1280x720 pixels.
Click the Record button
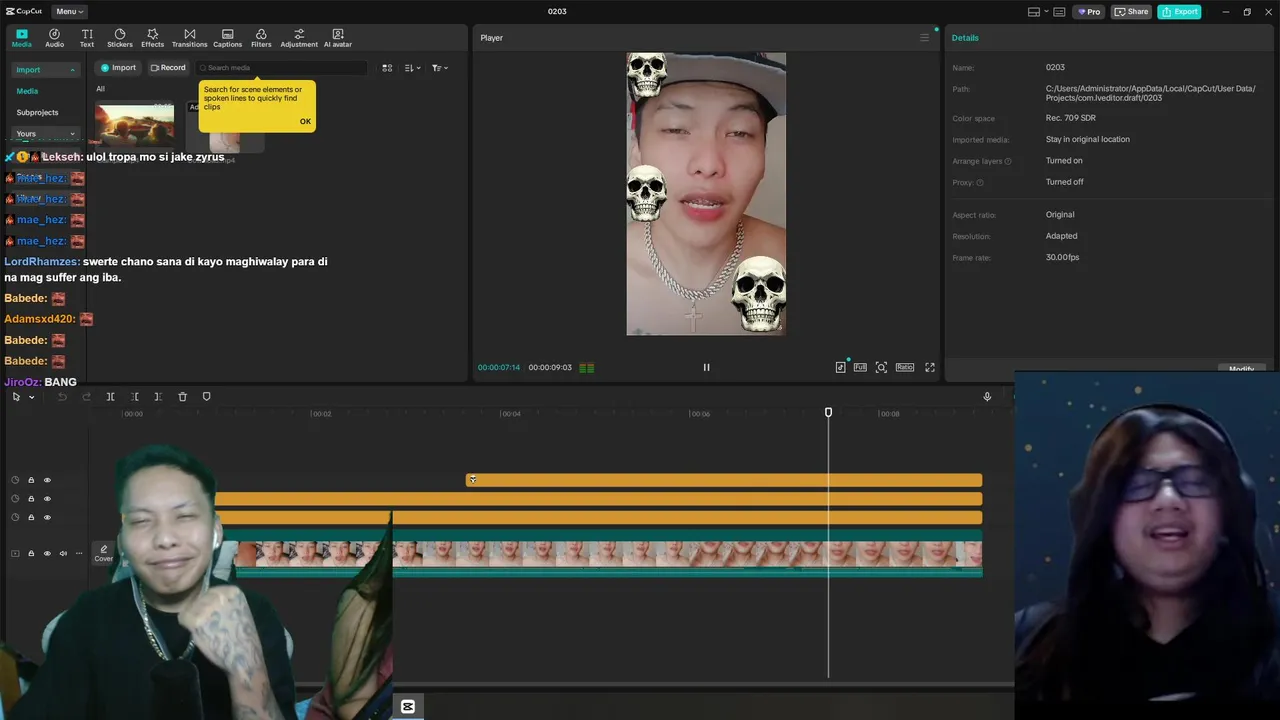coord(168,68)
